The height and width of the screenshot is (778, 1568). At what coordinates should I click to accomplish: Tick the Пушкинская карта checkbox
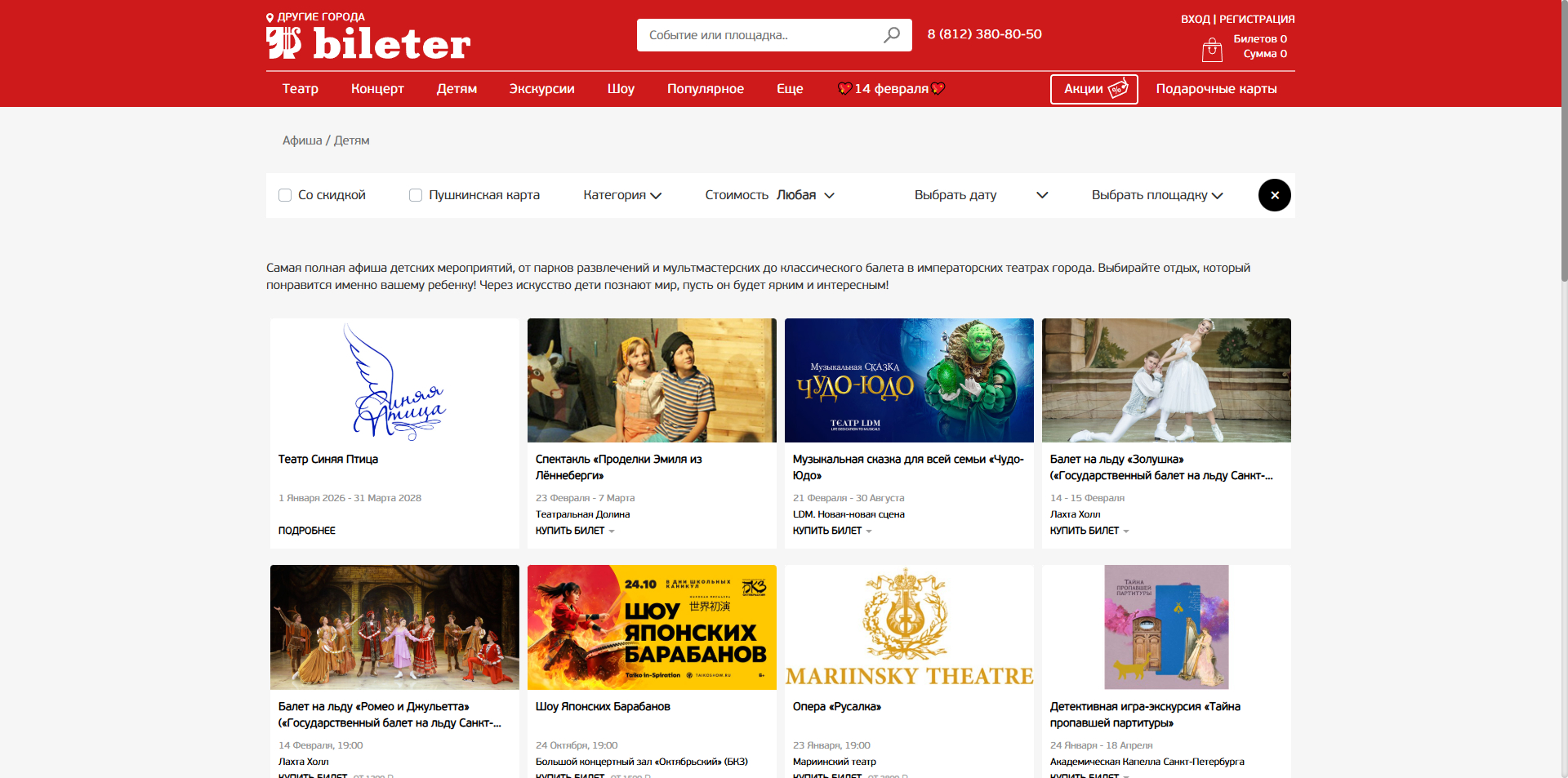(416, 195)
